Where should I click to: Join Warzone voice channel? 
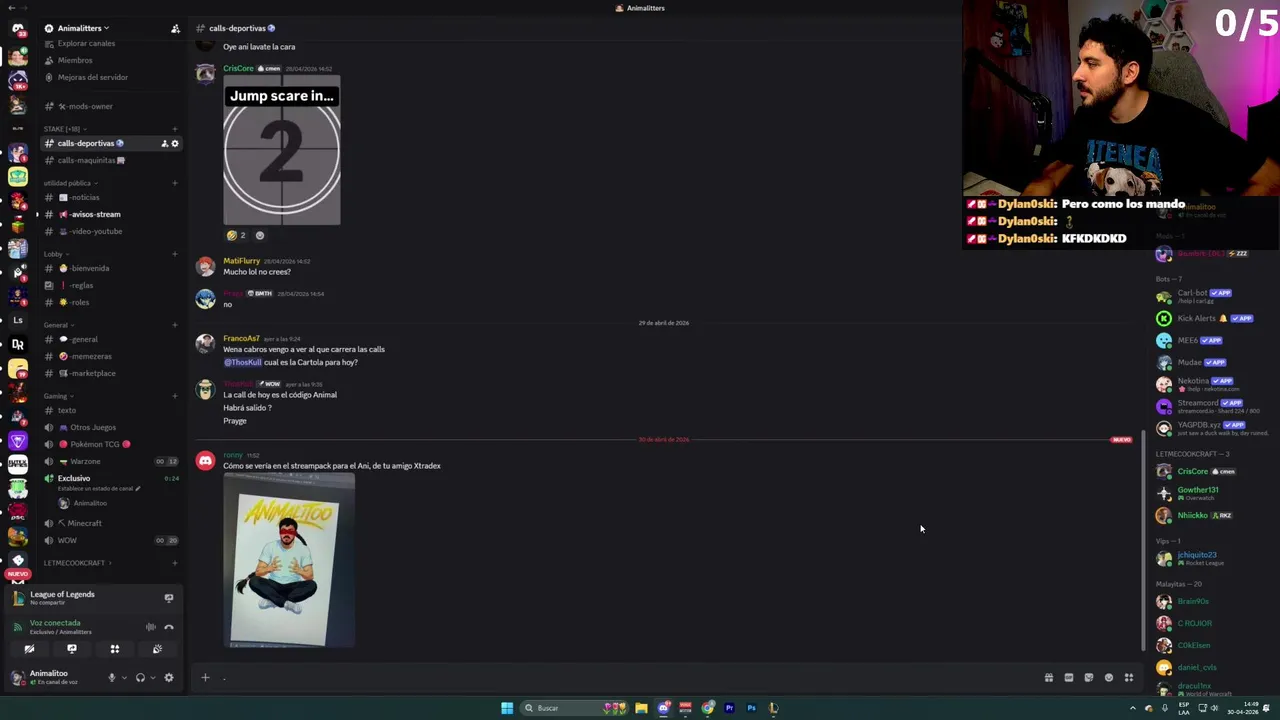110,461
